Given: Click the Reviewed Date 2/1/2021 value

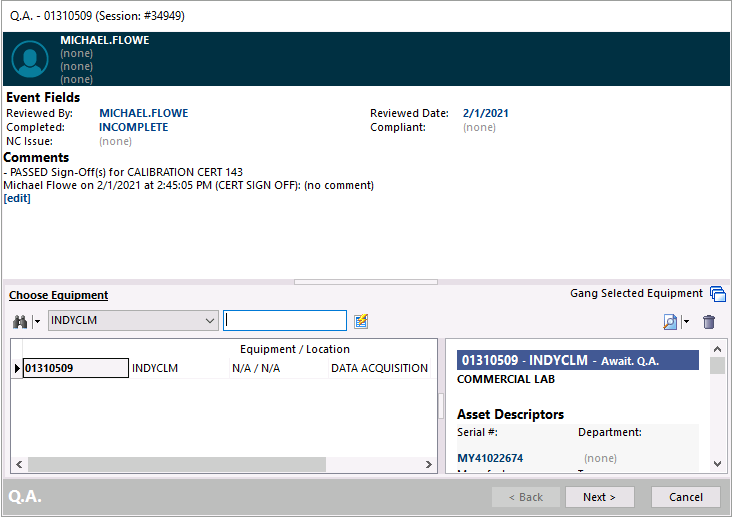Looking at the screenshot, I should click(486, 113).
